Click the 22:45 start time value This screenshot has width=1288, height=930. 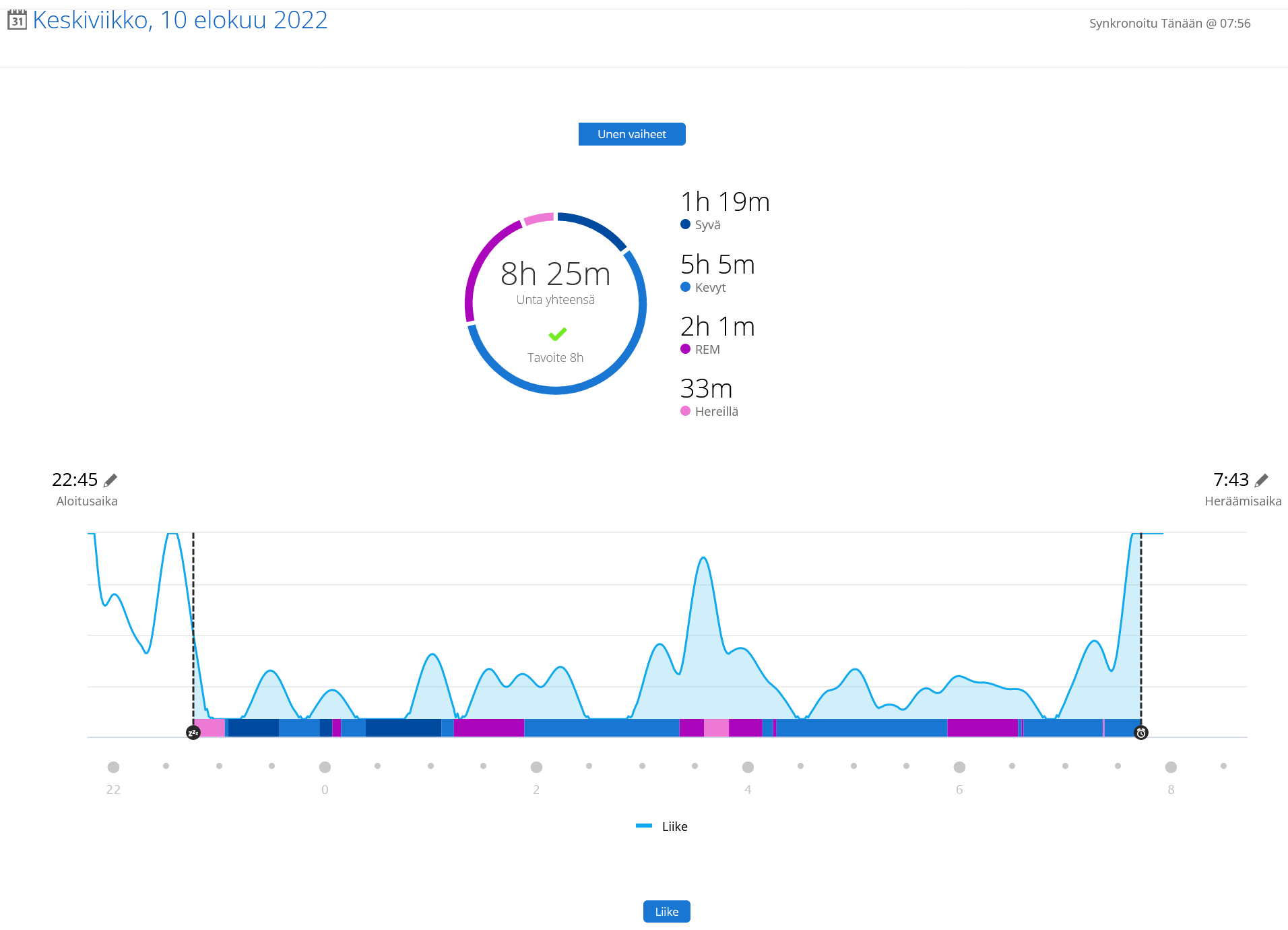point(75,480)
